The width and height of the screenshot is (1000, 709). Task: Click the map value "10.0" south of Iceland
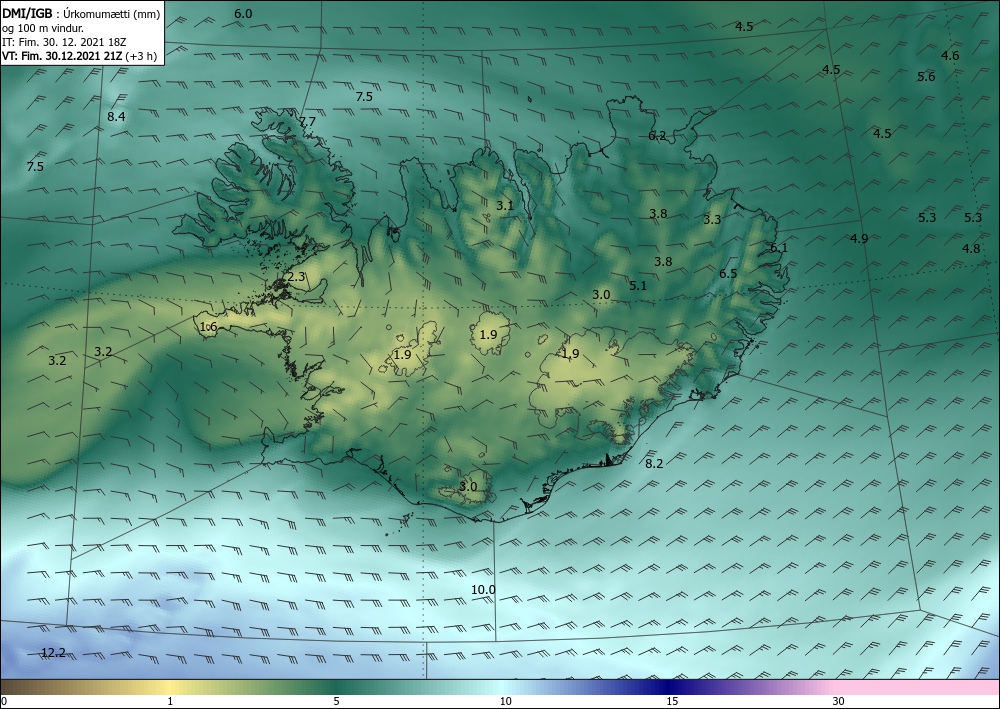483,590
